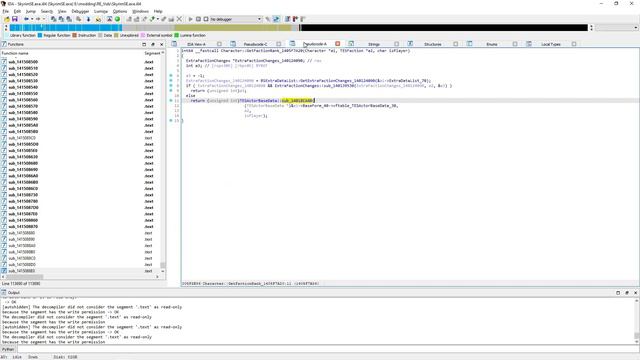Click the Lumina function legend swatch
The image size is (640, 360).
[x=177, y=36]
